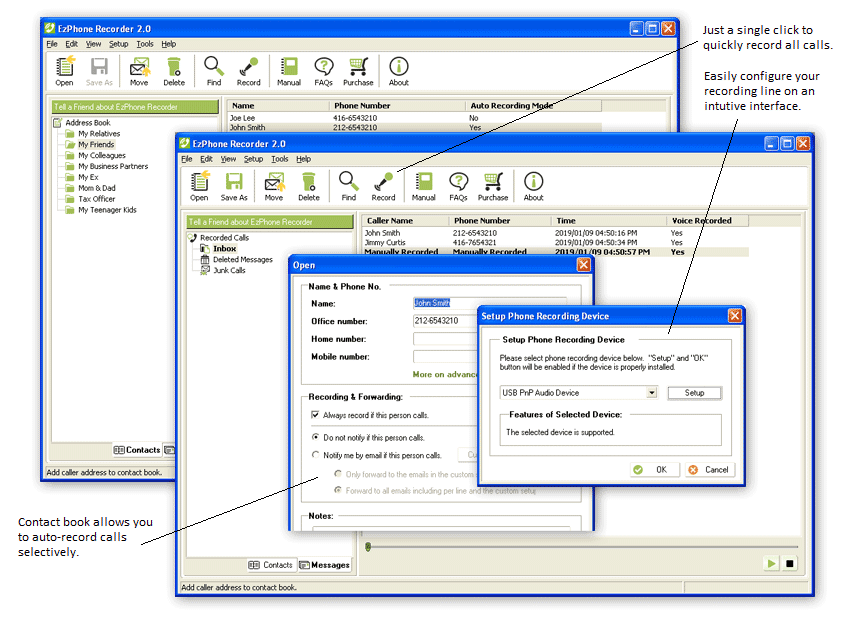
Task: Select Jimmy Curtis call row
Action: click(556, 243)
